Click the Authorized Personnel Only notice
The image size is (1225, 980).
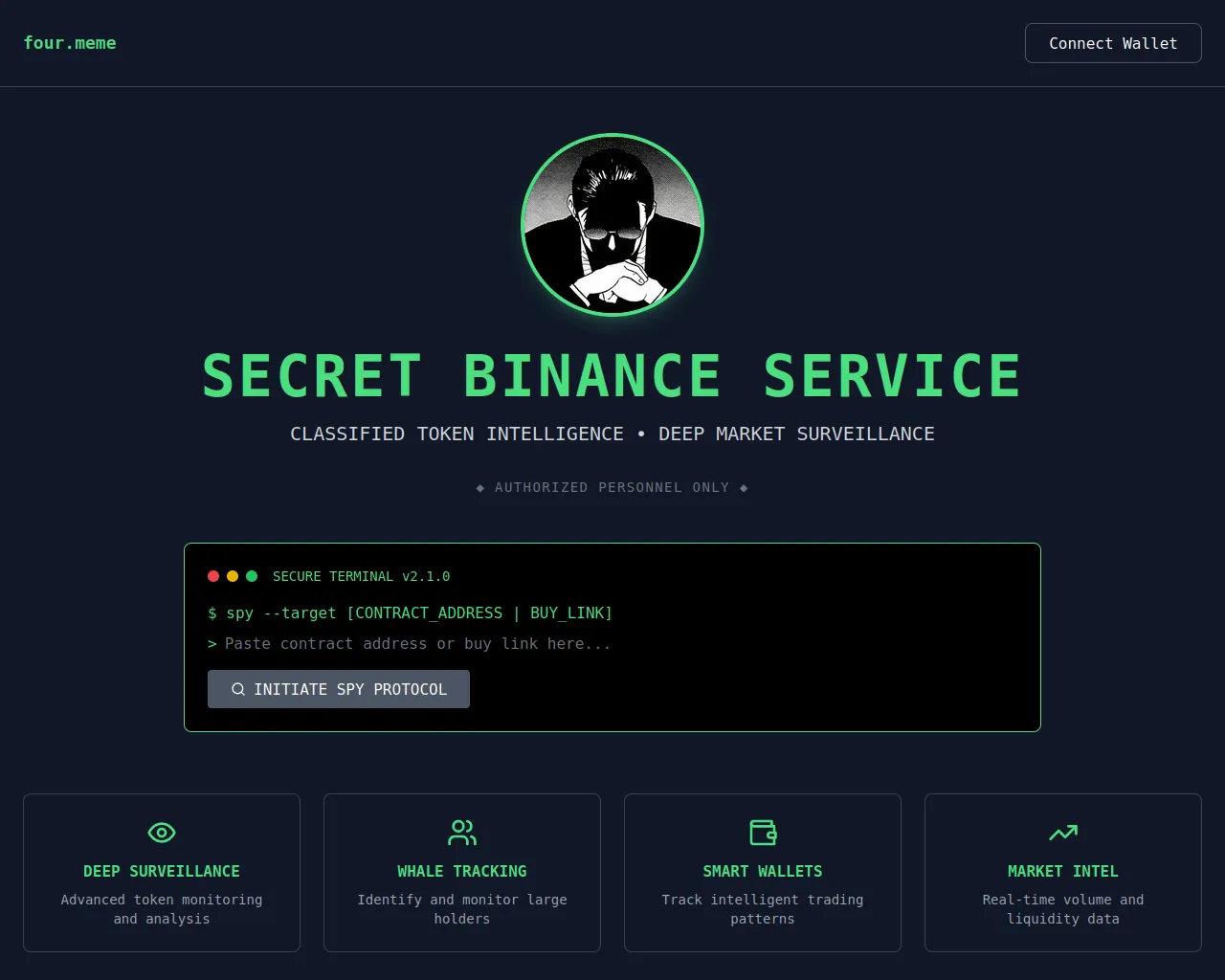click(x=612, y=487)
